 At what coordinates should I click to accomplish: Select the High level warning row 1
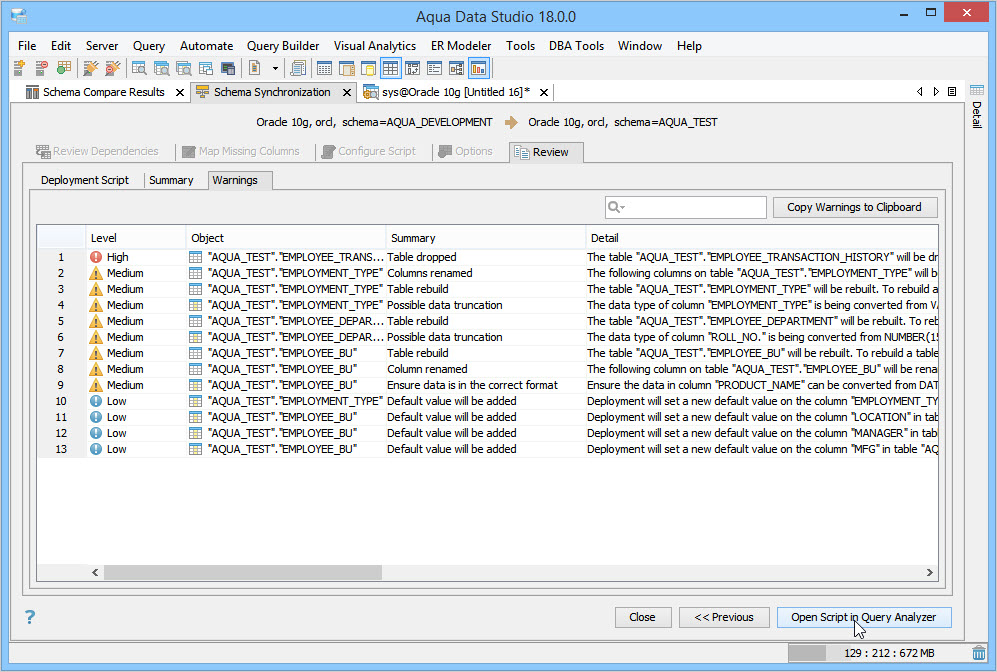pos(488,257)
